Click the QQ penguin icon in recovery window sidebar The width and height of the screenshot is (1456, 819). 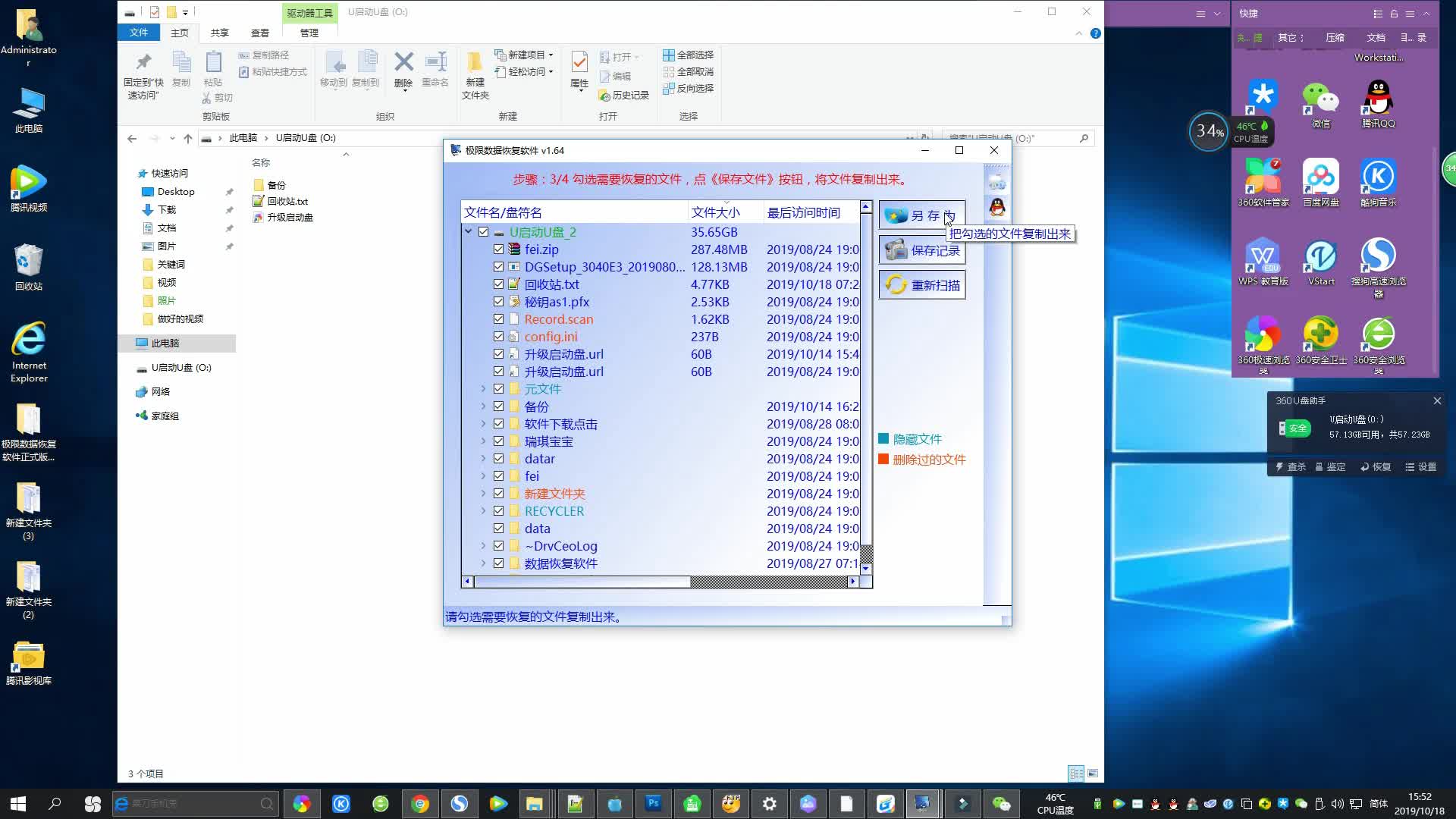pos(996,207)
